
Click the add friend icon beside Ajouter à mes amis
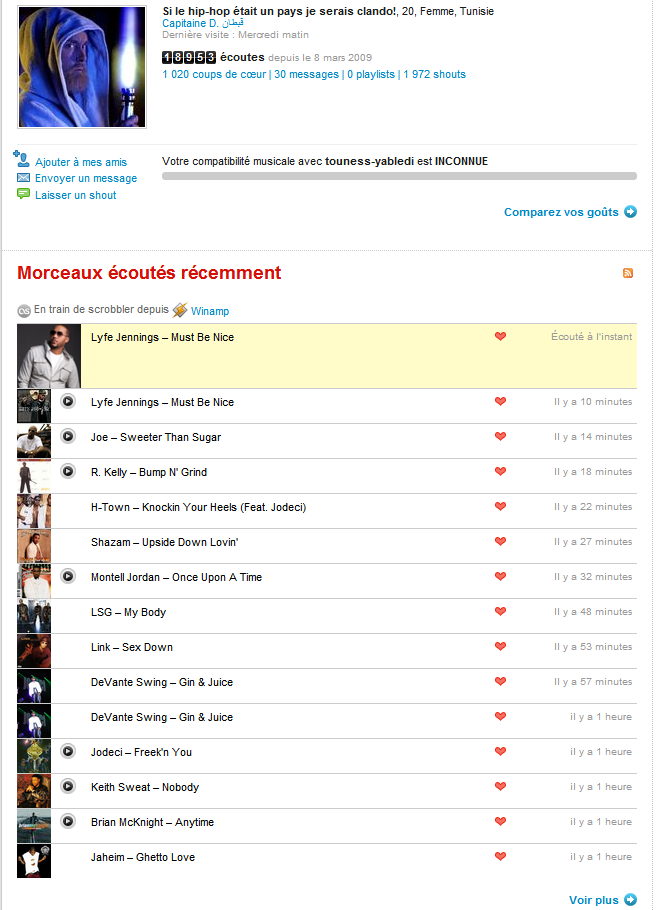point(21,158)
